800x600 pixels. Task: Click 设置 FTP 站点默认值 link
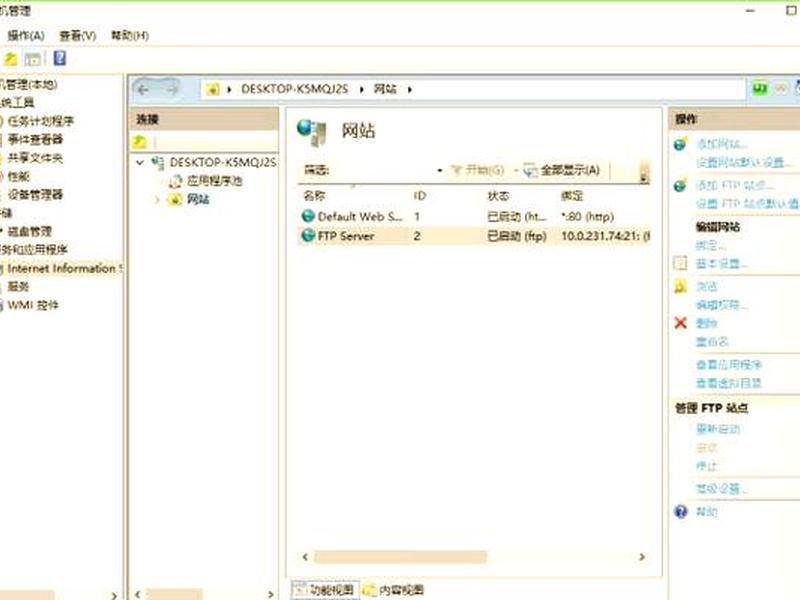coord(747,204)
